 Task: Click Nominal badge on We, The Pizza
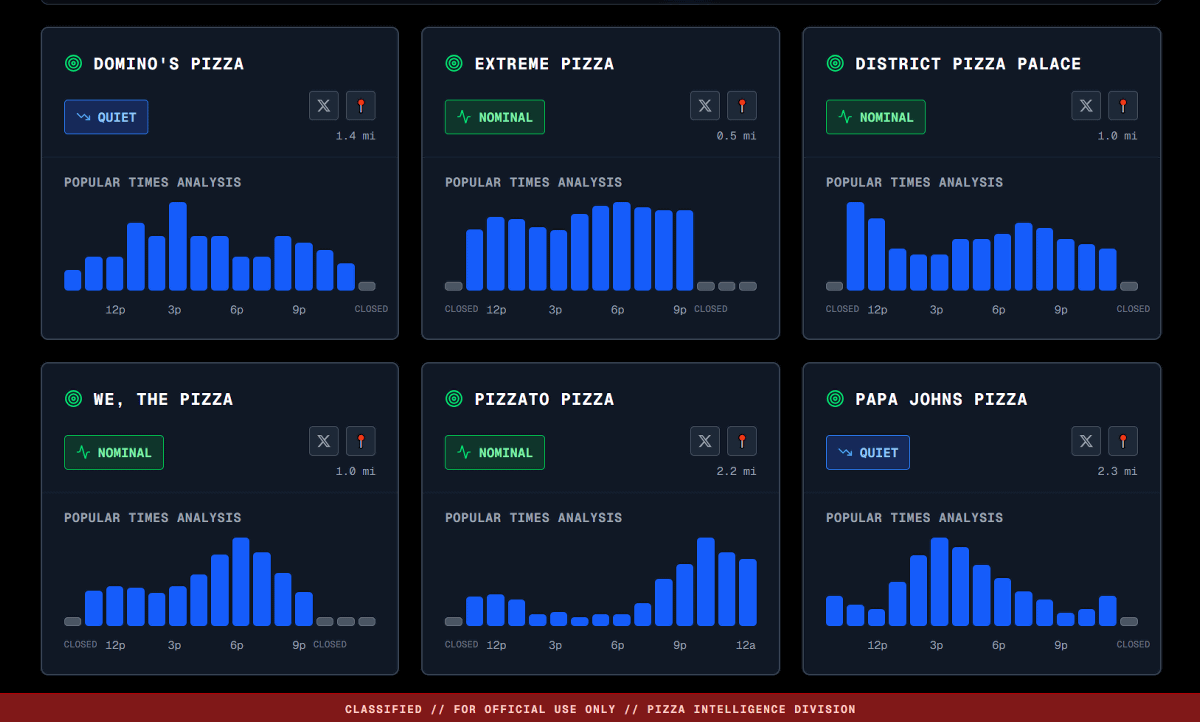tap(114, 452)
